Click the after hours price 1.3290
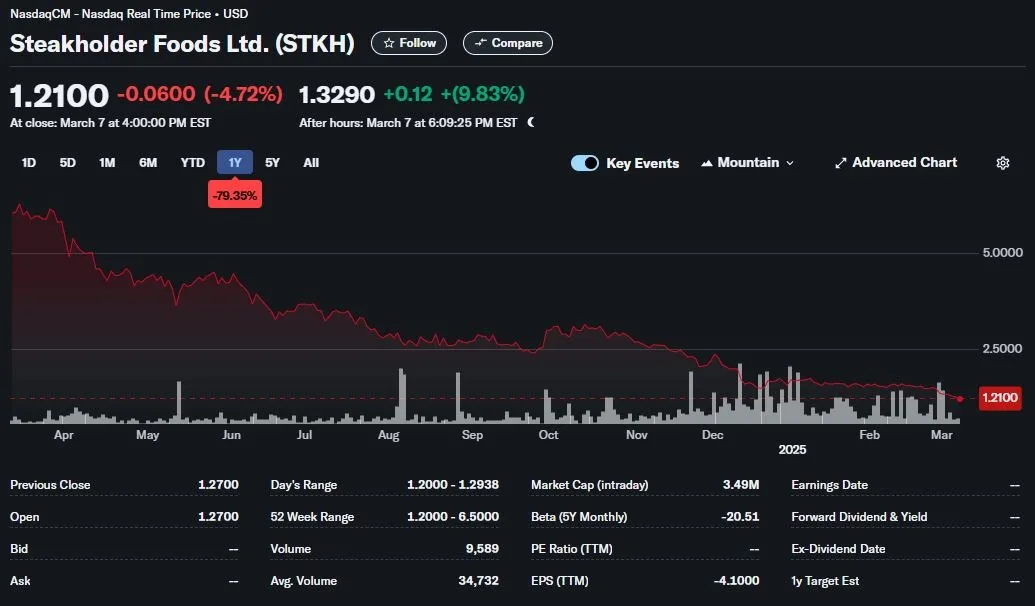This screenshot has height=606, width=1035. tap(337, 94)
